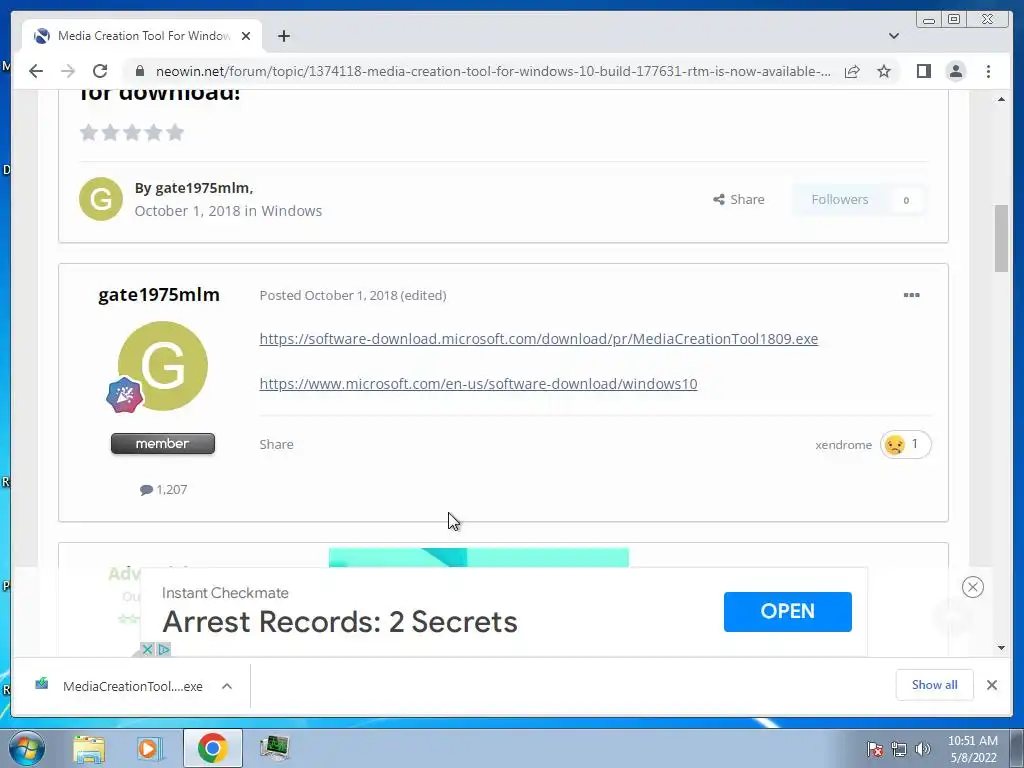
Task: Expand the download item options chevron
Action: pos(227,686)
